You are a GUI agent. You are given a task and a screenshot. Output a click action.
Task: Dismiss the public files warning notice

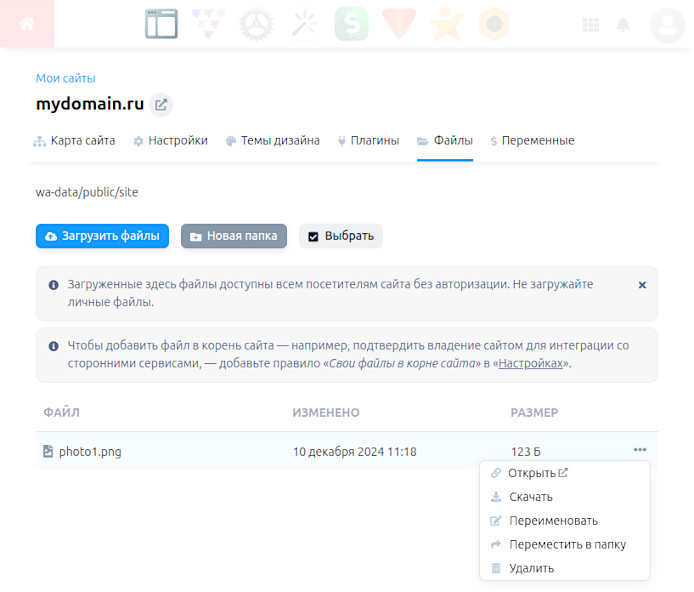pos(642,285)
